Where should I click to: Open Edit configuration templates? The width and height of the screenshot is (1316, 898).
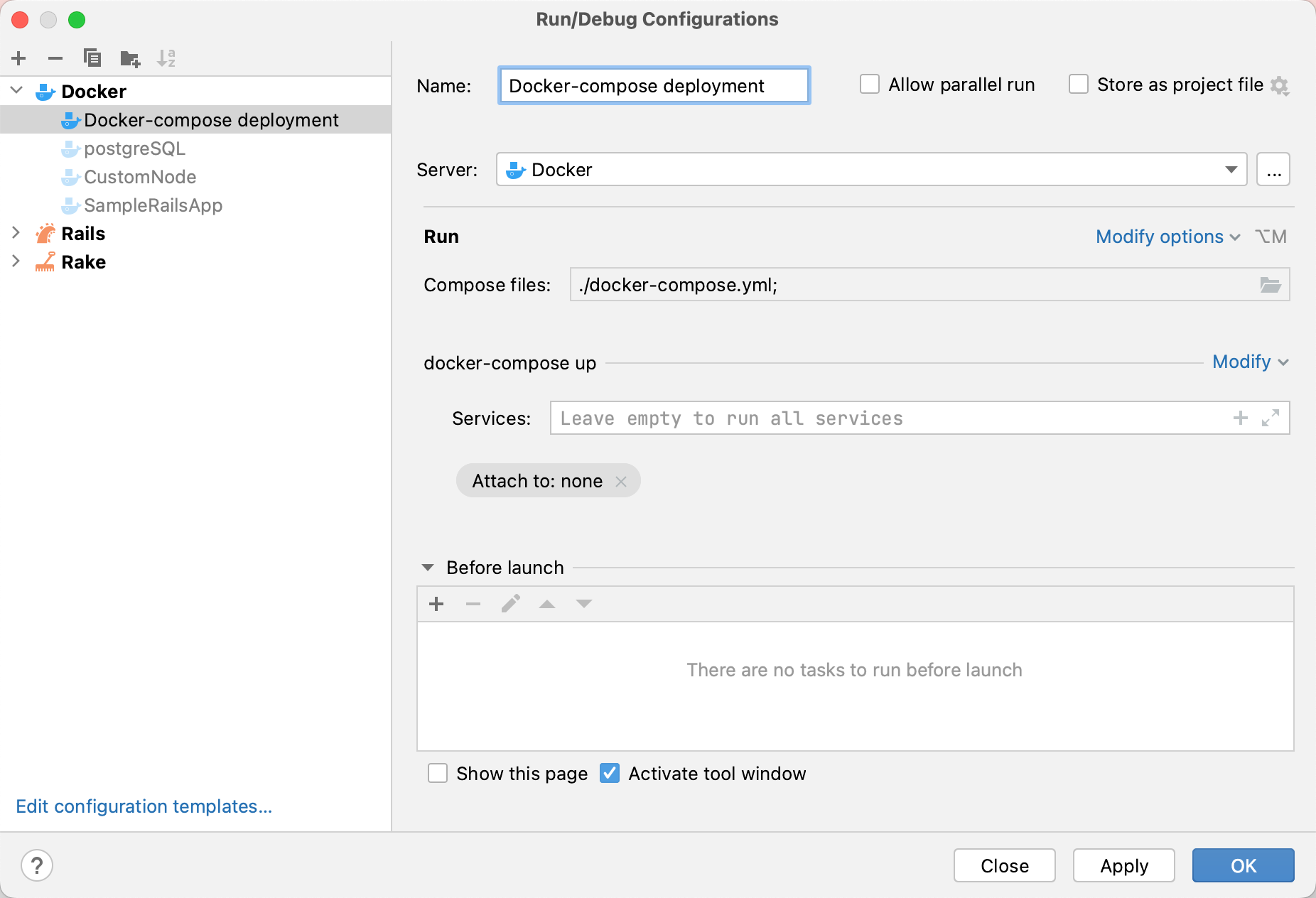point(144,806)
